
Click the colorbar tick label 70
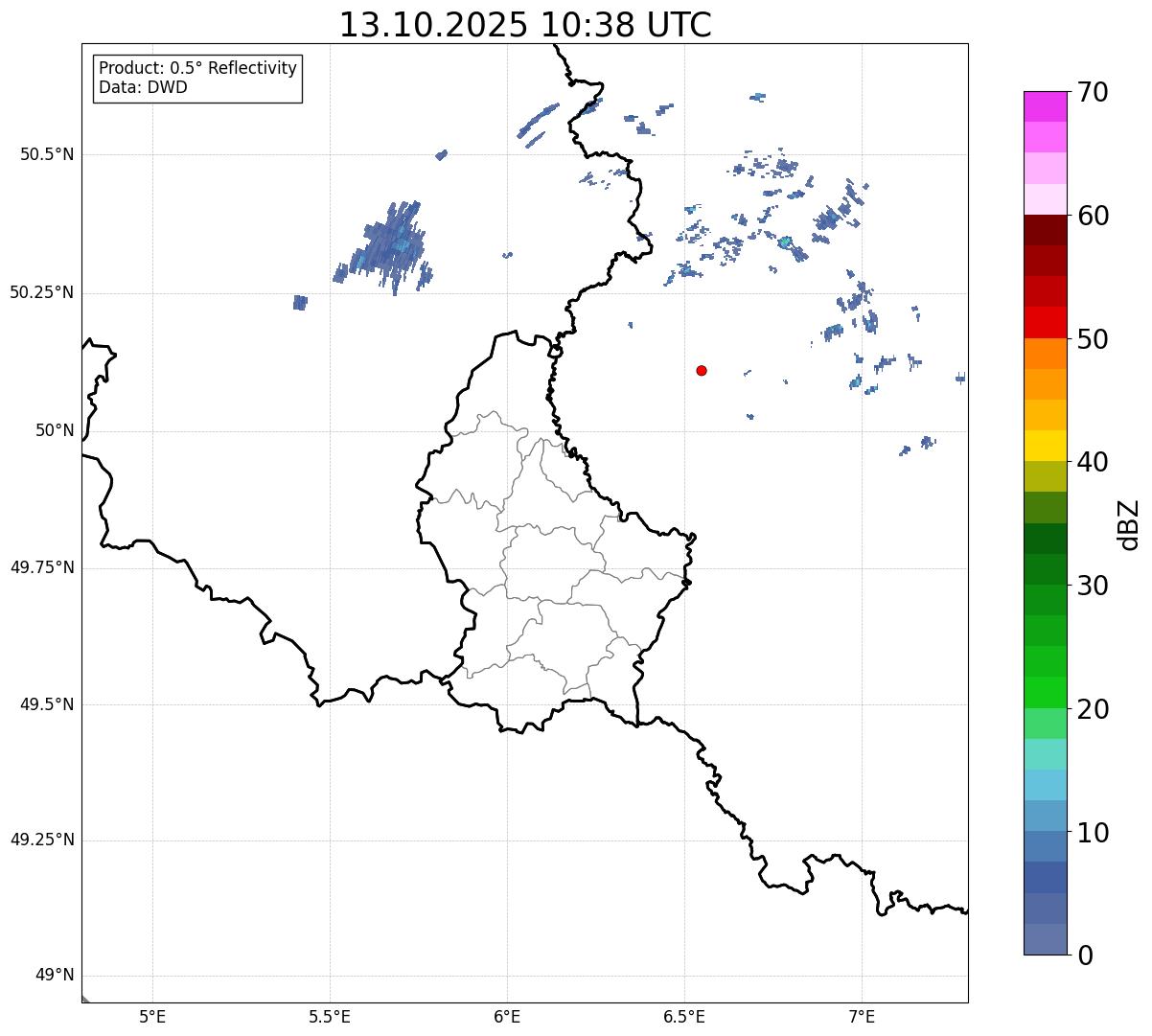coord(1093,92)
